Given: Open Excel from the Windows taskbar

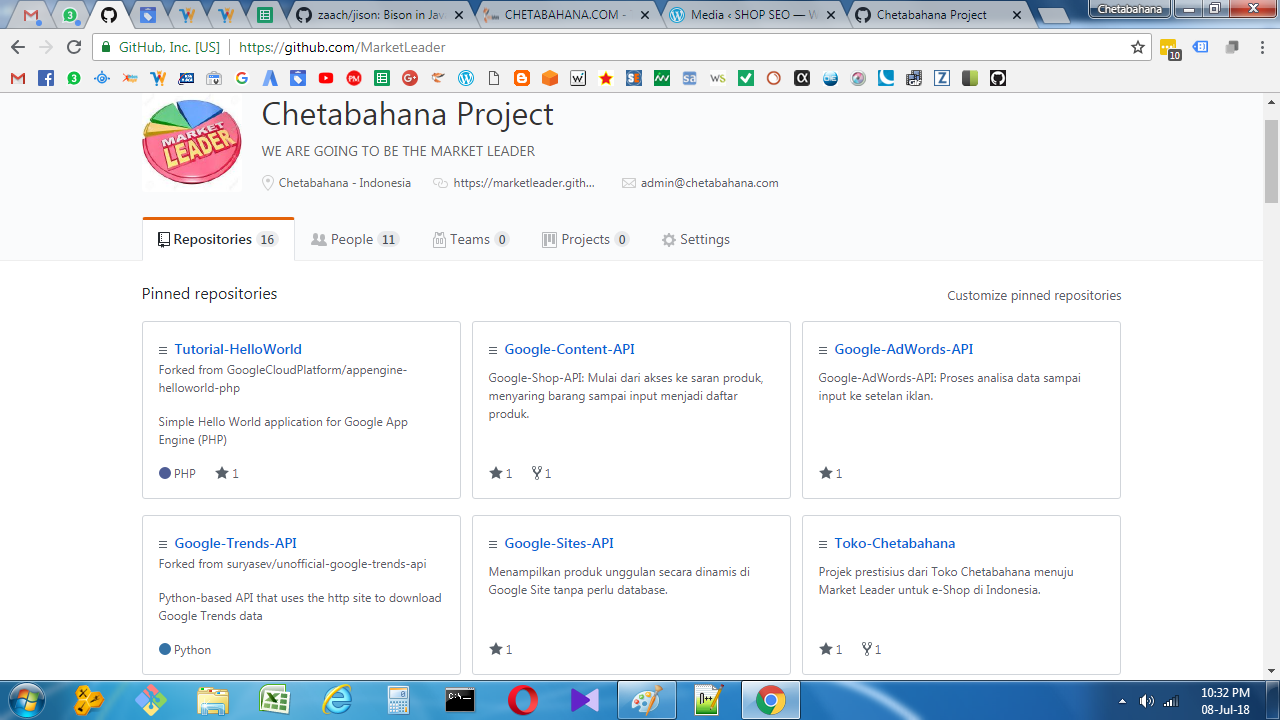Looking at the screenshot, I should (x=274, y=700).
